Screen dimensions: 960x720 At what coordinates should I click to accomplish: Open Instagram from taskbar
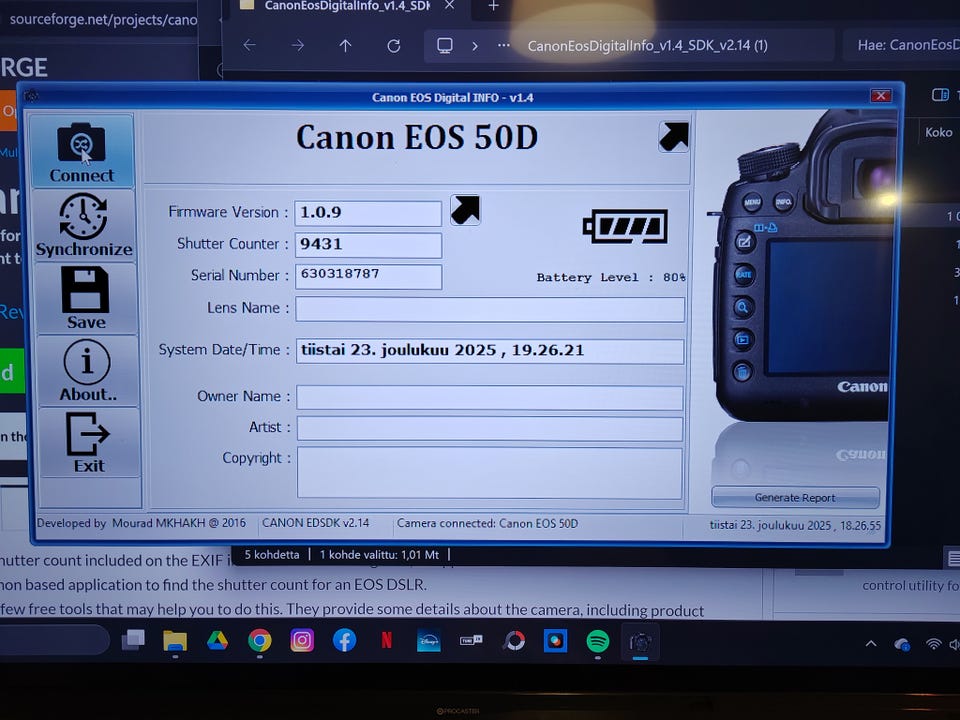click(302, 641)
